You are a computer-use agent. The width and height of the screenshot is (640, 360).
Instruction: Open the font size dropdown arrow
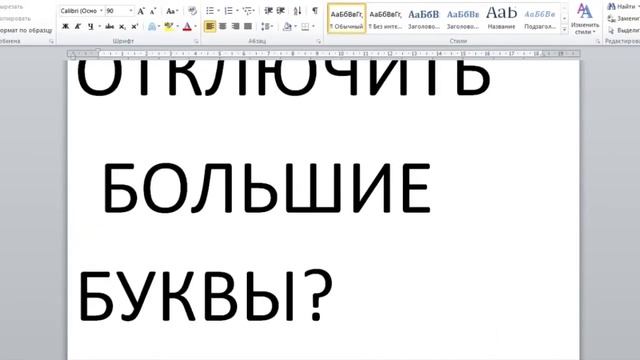click(x=131, y=11)
